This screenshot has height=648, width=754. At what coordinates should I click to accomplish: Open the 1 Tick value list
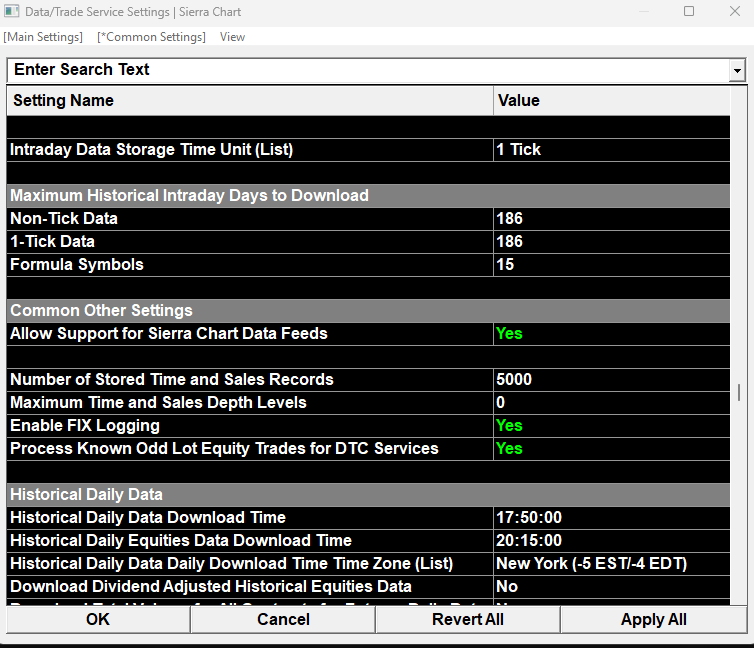[x=612, y=150]
